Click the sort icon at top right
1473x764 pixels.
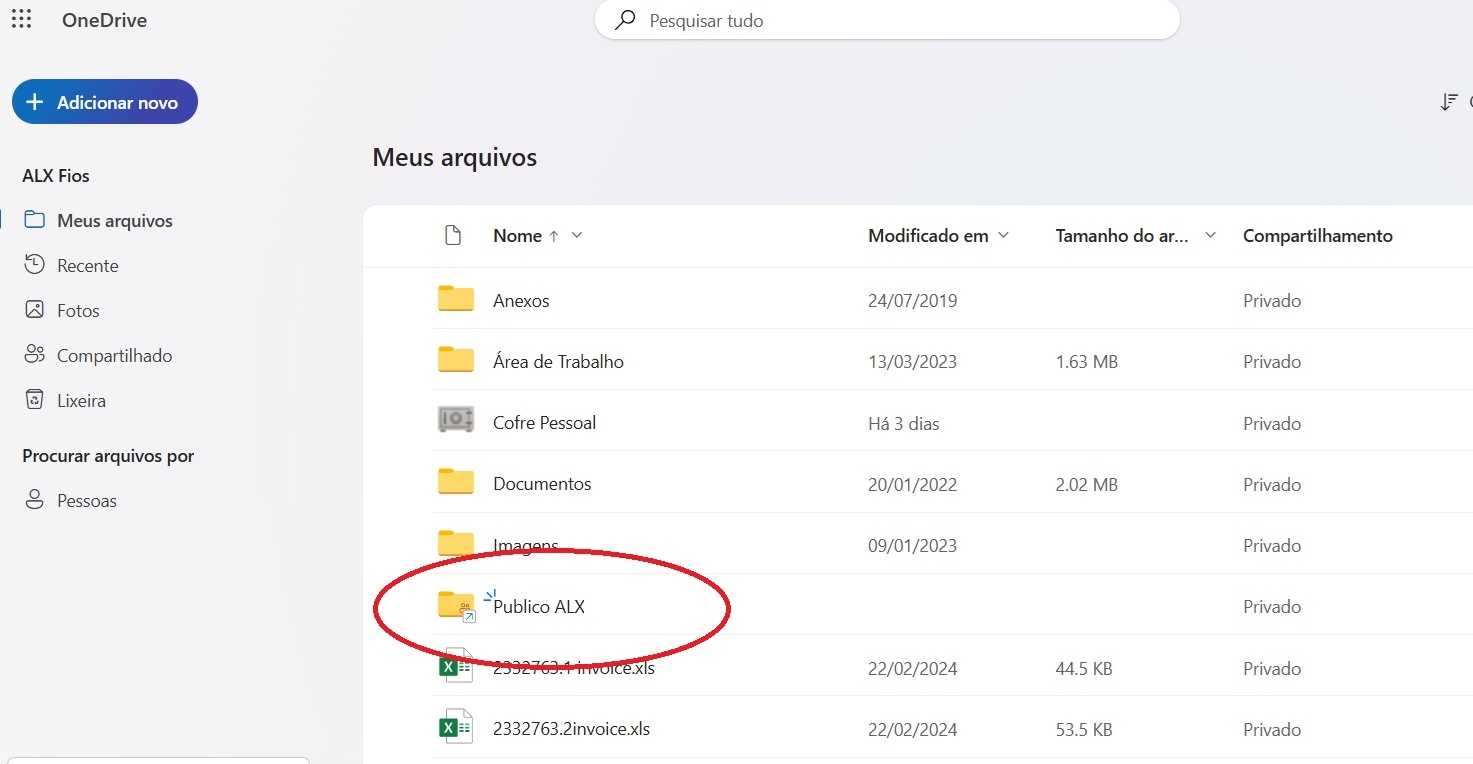point(1449,102)
